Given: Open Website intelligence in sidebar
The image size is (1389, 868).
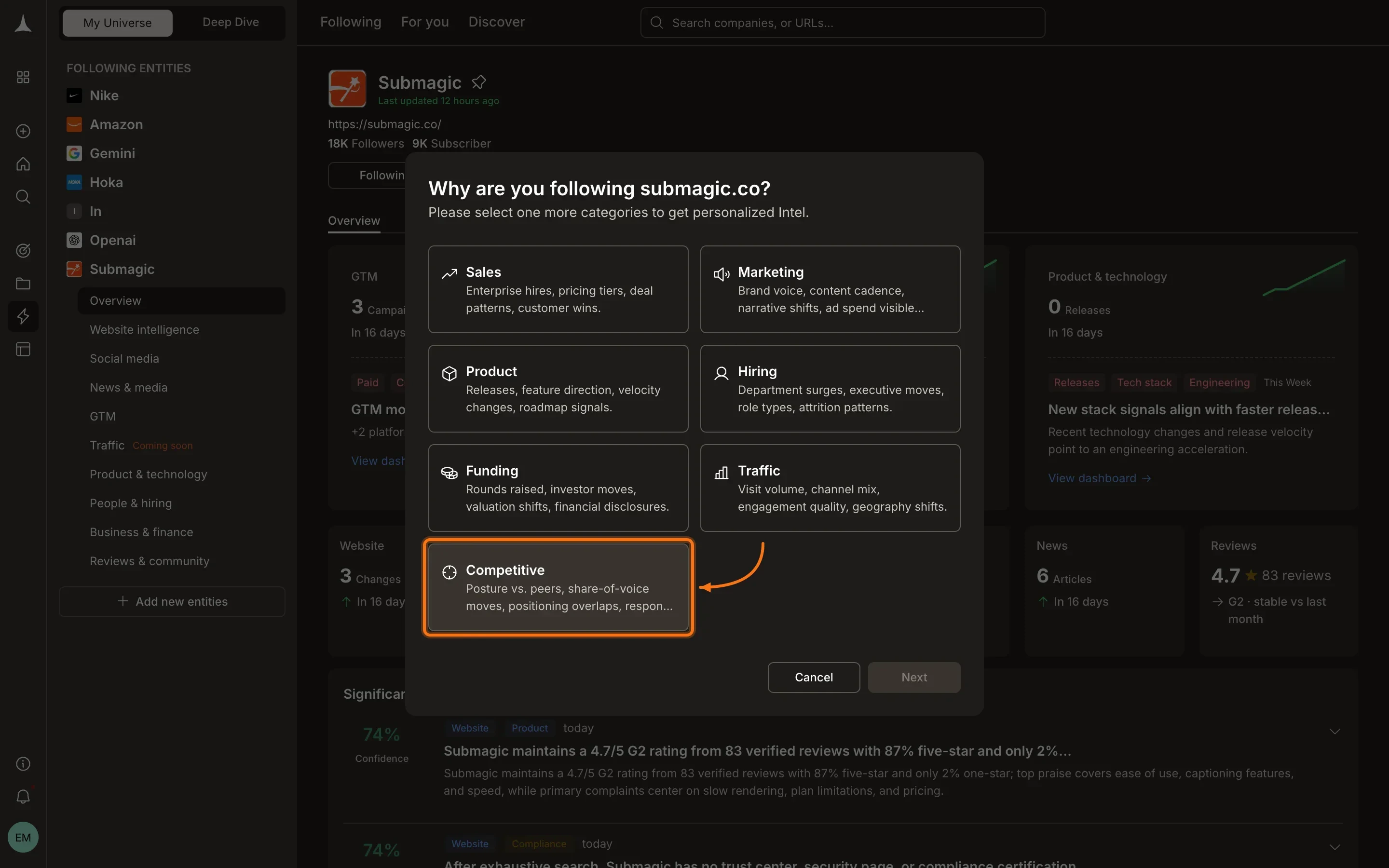Looking at the screenshot, I should click(x=144, y=329).
